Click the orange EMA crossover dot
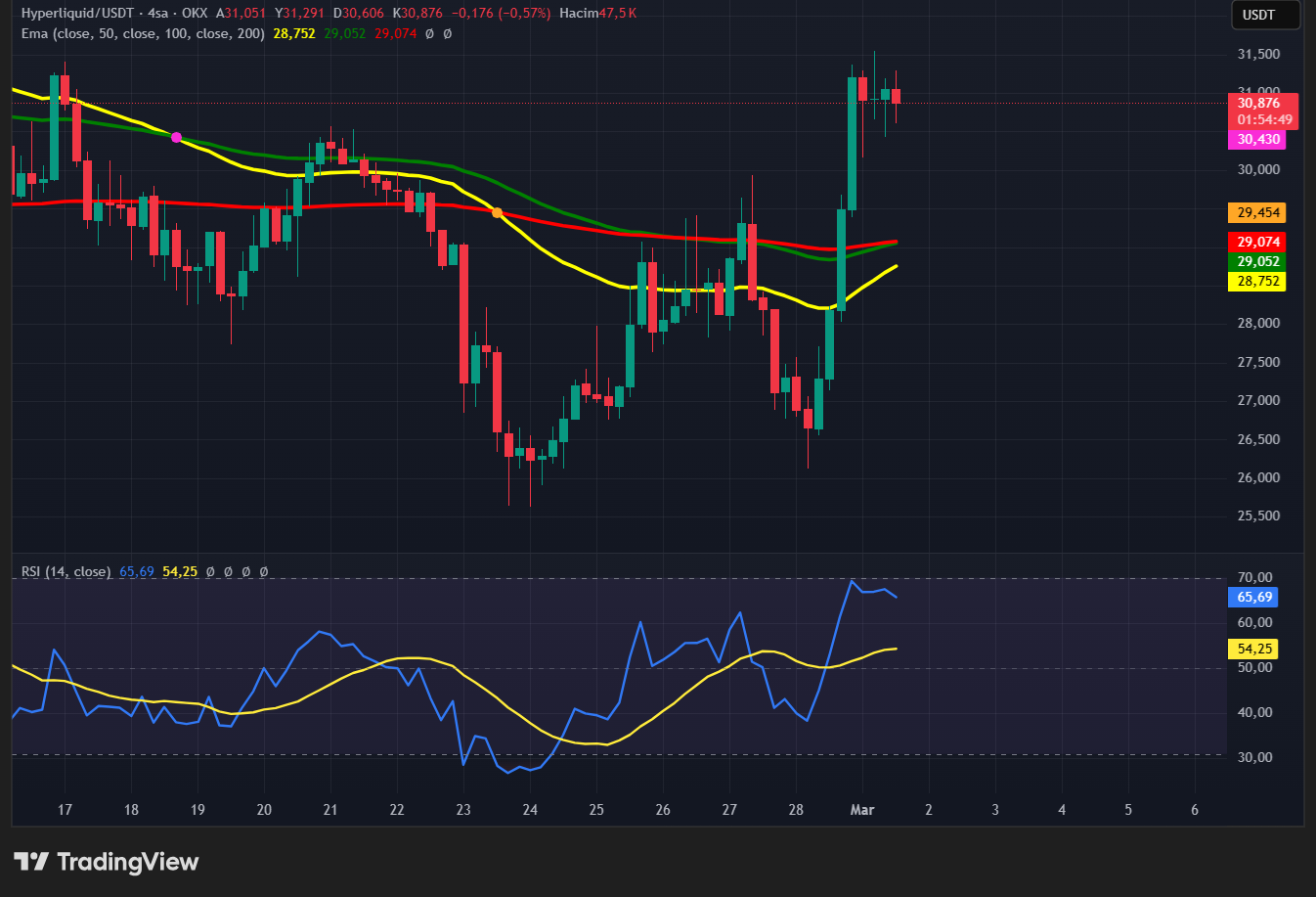Screen dimensions: 1316x897 point(498,212)
